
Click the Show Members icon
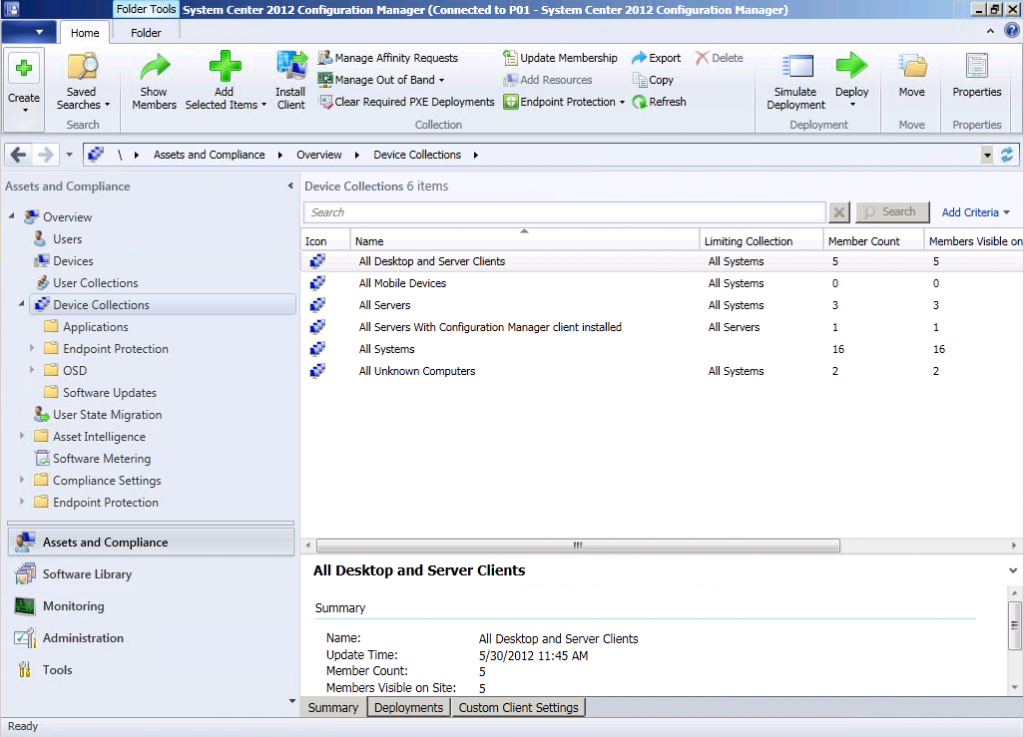pyautogui.click(x=155, y=67)
